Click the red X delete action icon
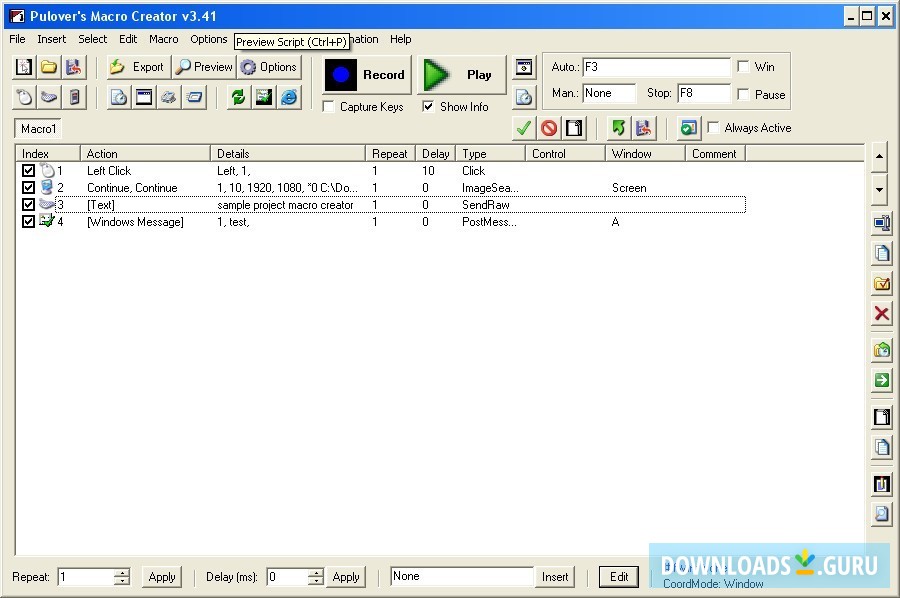The height and width of the screenshot is (598, 900). coord(882,313)
